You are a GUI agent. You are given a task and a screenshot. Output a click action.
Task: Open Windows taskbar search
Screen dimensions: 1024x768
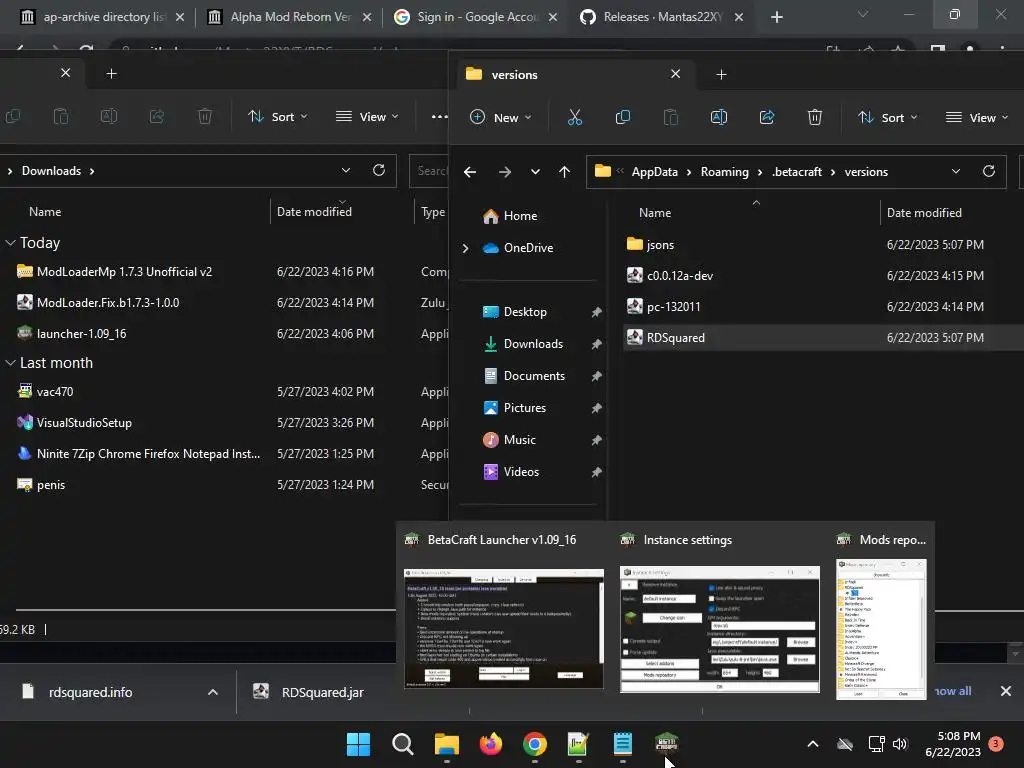point(402,744)
